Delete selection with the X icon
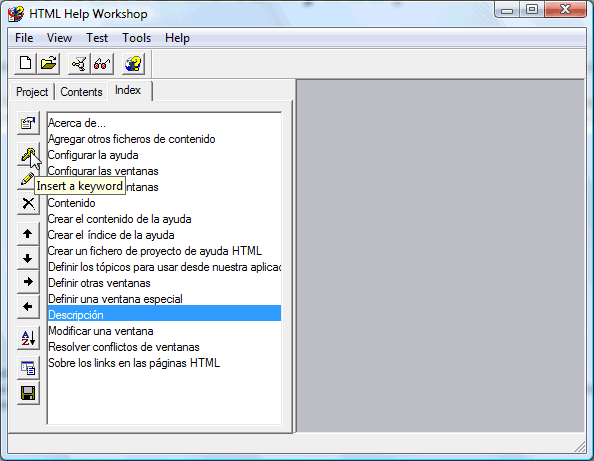Viewport: 594px width, 461px height. [x=28, y=203]
